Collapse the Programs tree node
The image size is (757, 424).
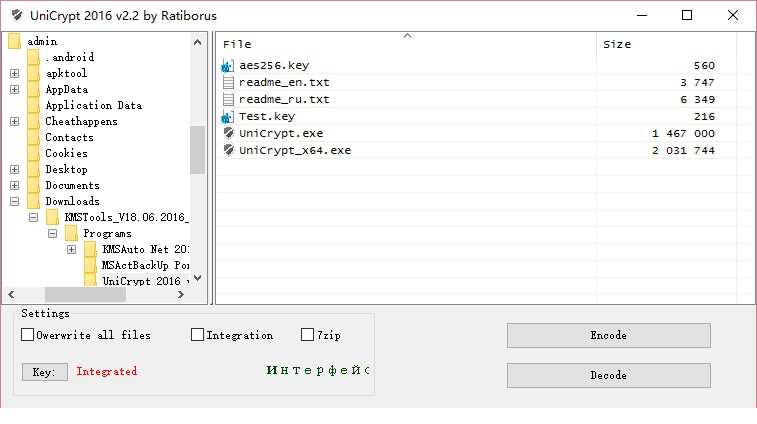[x=52, y=234]
